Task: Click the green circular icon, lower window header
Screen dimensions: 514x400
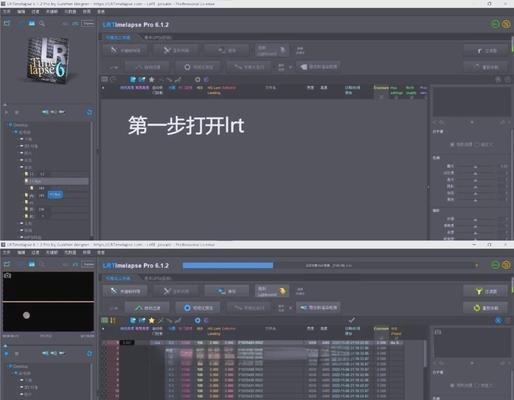Action: pyautogui.click(x=495, y=265)
